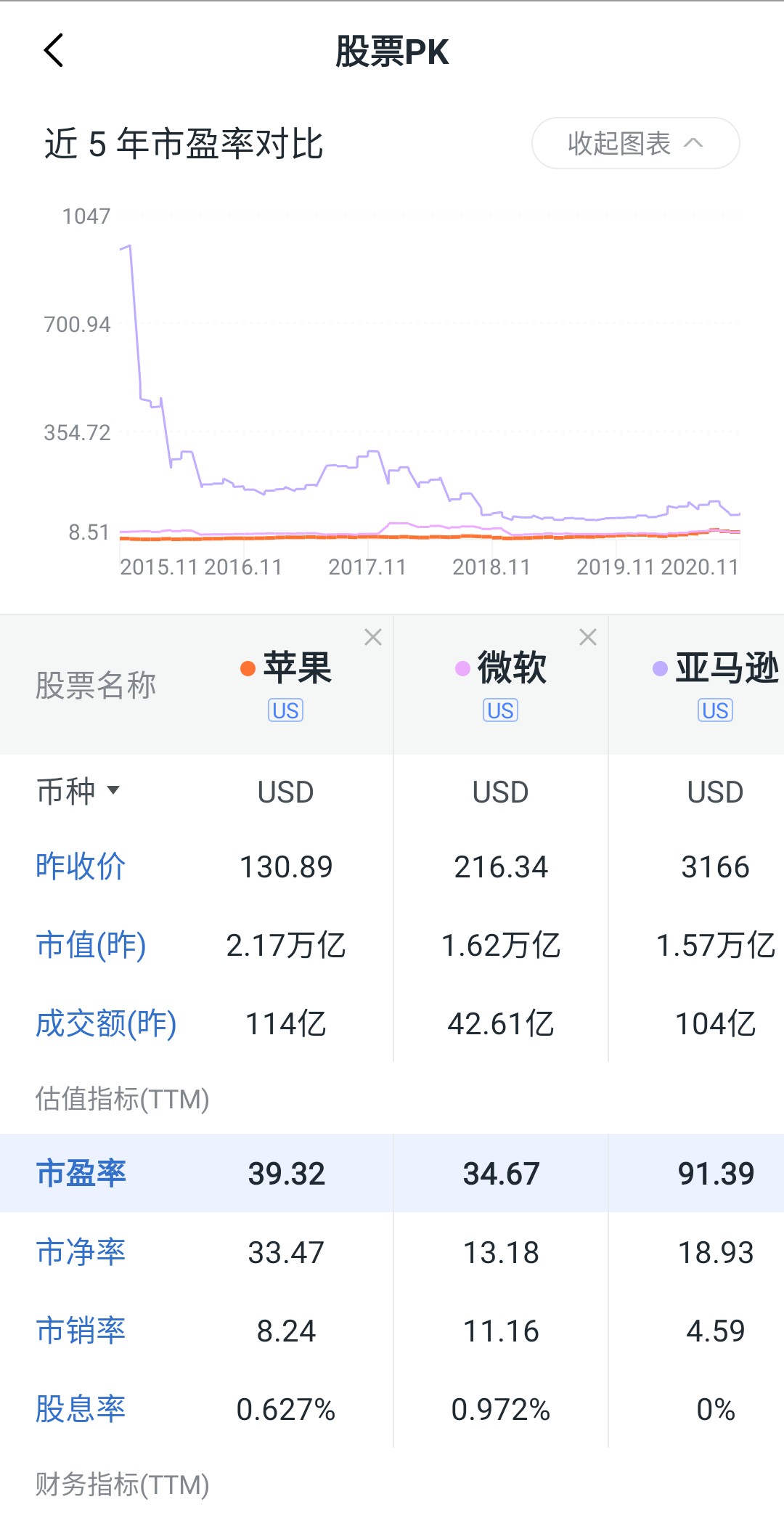Screen dimensions: 784x1518
Task: Tap the US tag under 微软
Action: [x=500, y=710]
